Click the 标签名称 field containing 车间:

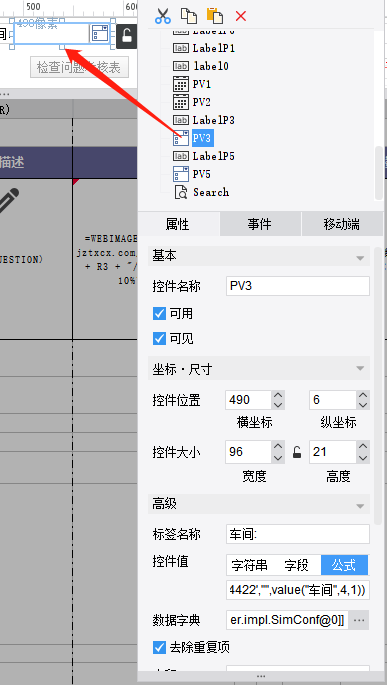point(298,534)
